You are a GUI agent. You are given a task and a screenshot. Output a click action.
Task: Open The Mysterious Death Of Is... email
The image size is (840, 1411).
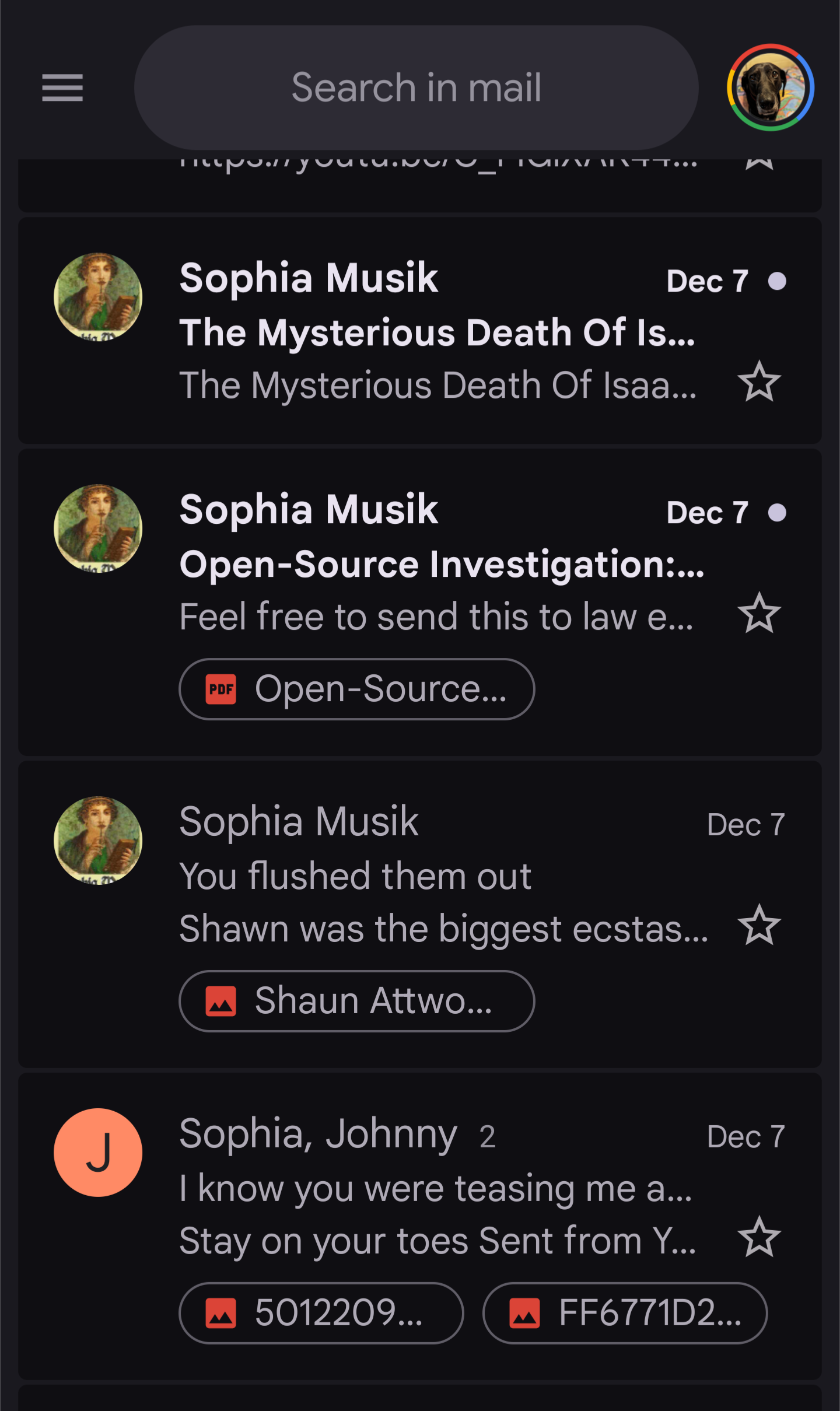tap(436, 332)
